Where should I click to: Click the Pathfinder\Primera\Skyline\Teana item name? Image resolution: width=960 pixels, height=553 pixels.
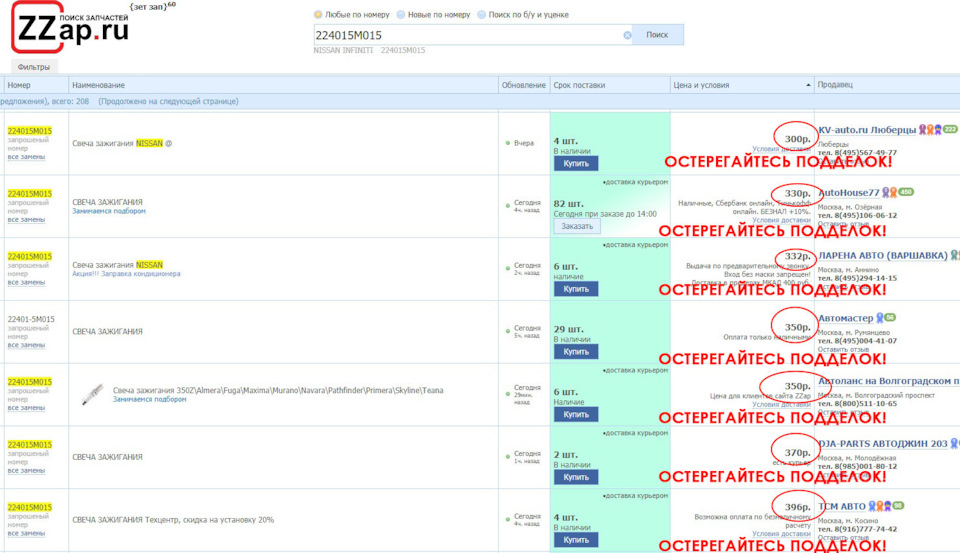point(278,390)
